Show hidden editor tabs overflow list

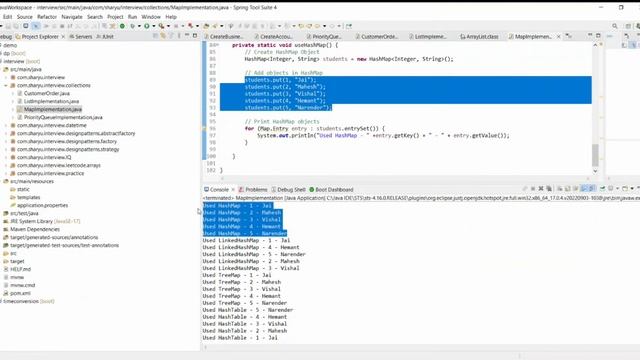(x=569, y=36)
